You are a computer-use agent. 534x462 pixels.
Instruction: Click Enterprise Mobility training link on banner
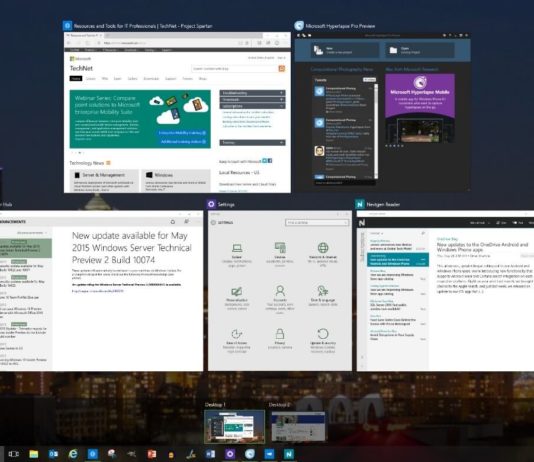coord(182,133)
